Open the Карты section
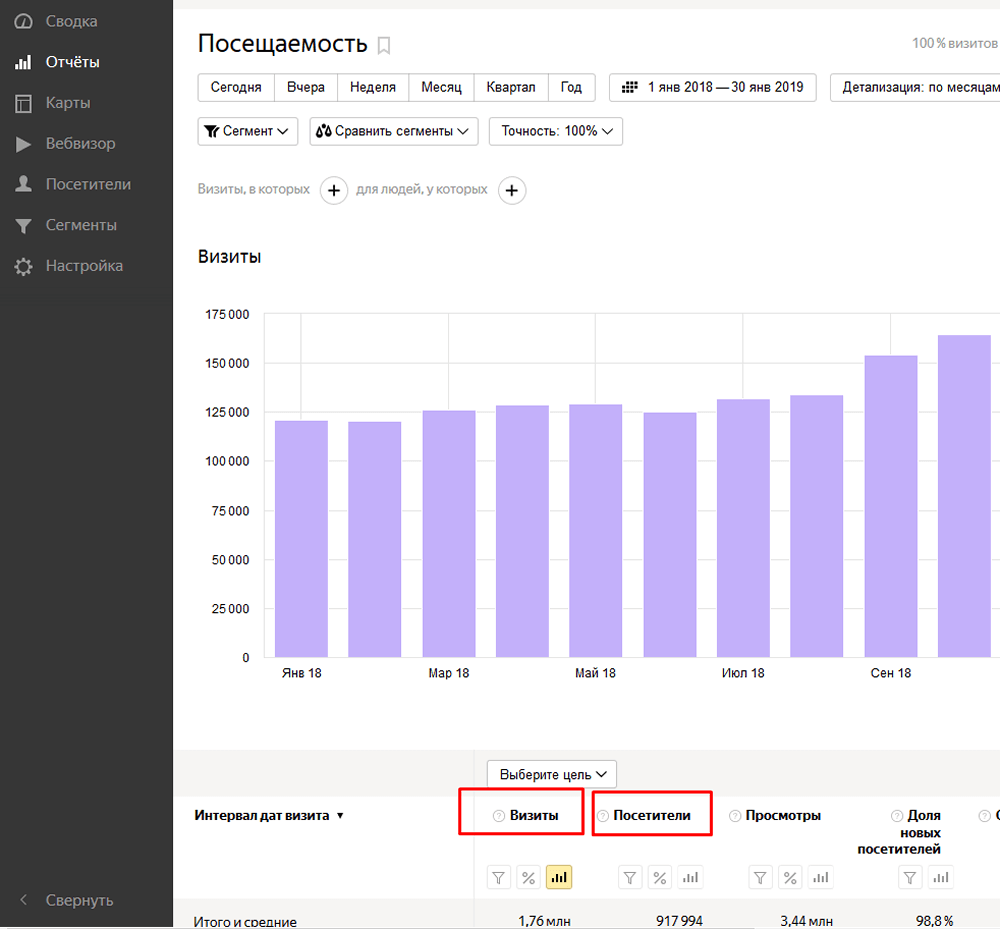Viewport: 1000px width, 929px height. click(67, 103)
